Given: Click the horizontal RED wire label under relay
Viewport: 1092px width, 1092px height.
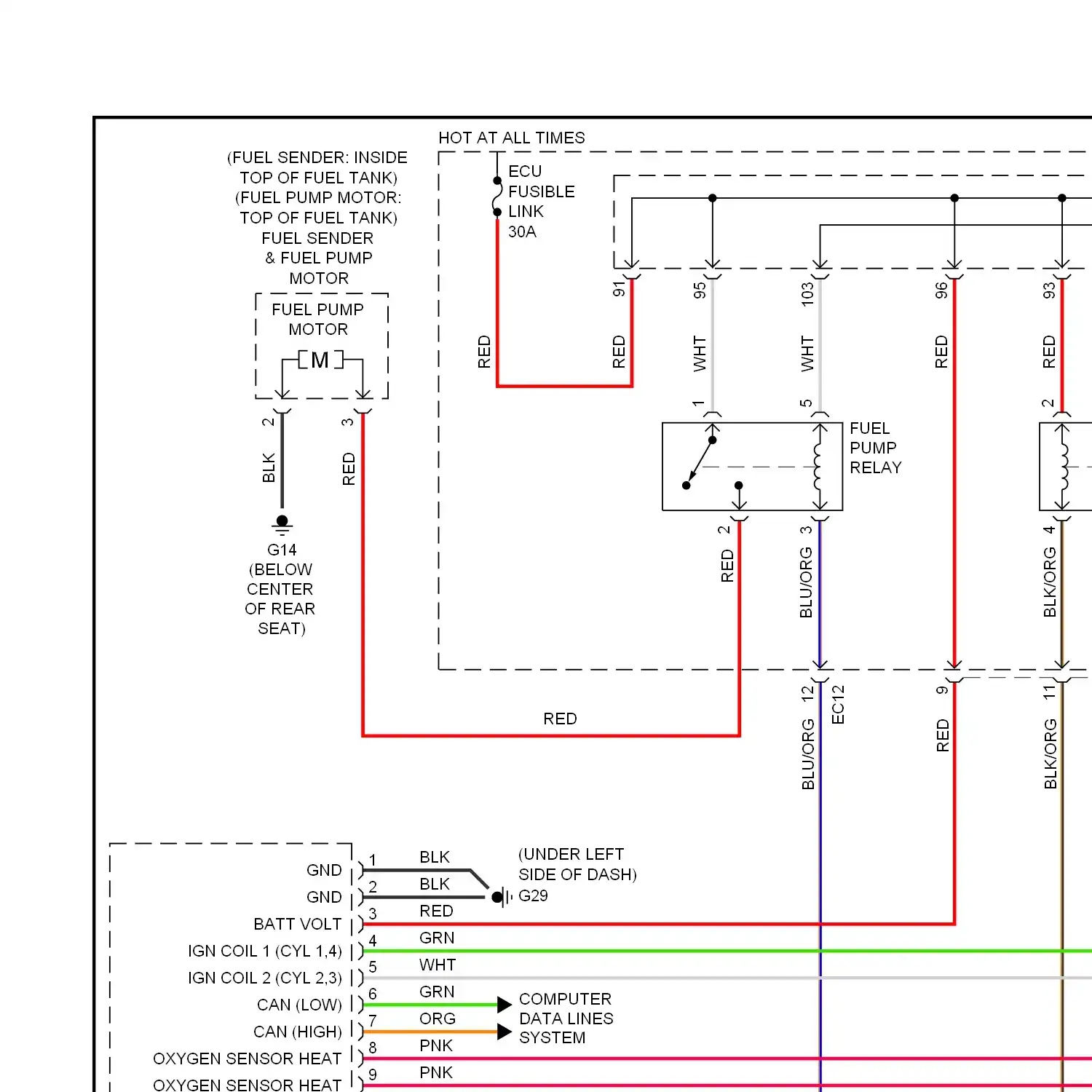Looking at the screenshot, I should coord(560,719).
